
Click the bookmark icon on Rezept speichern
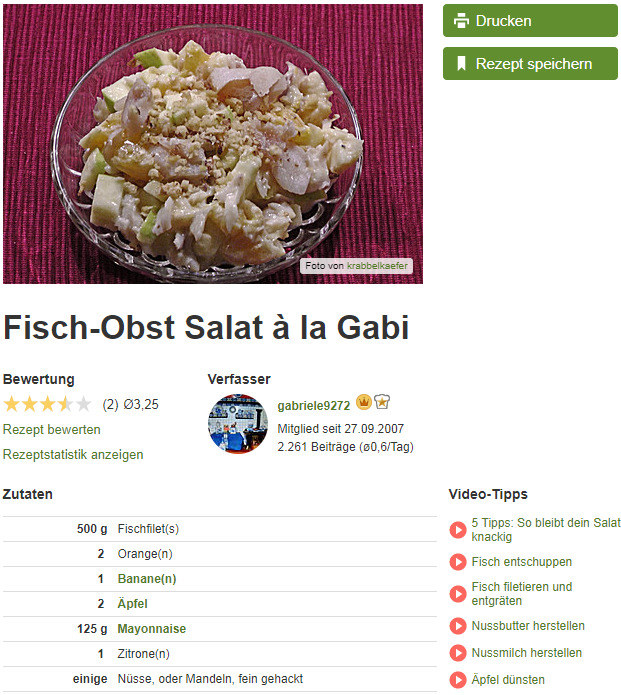pyautogui.click(x=461, y=63)
